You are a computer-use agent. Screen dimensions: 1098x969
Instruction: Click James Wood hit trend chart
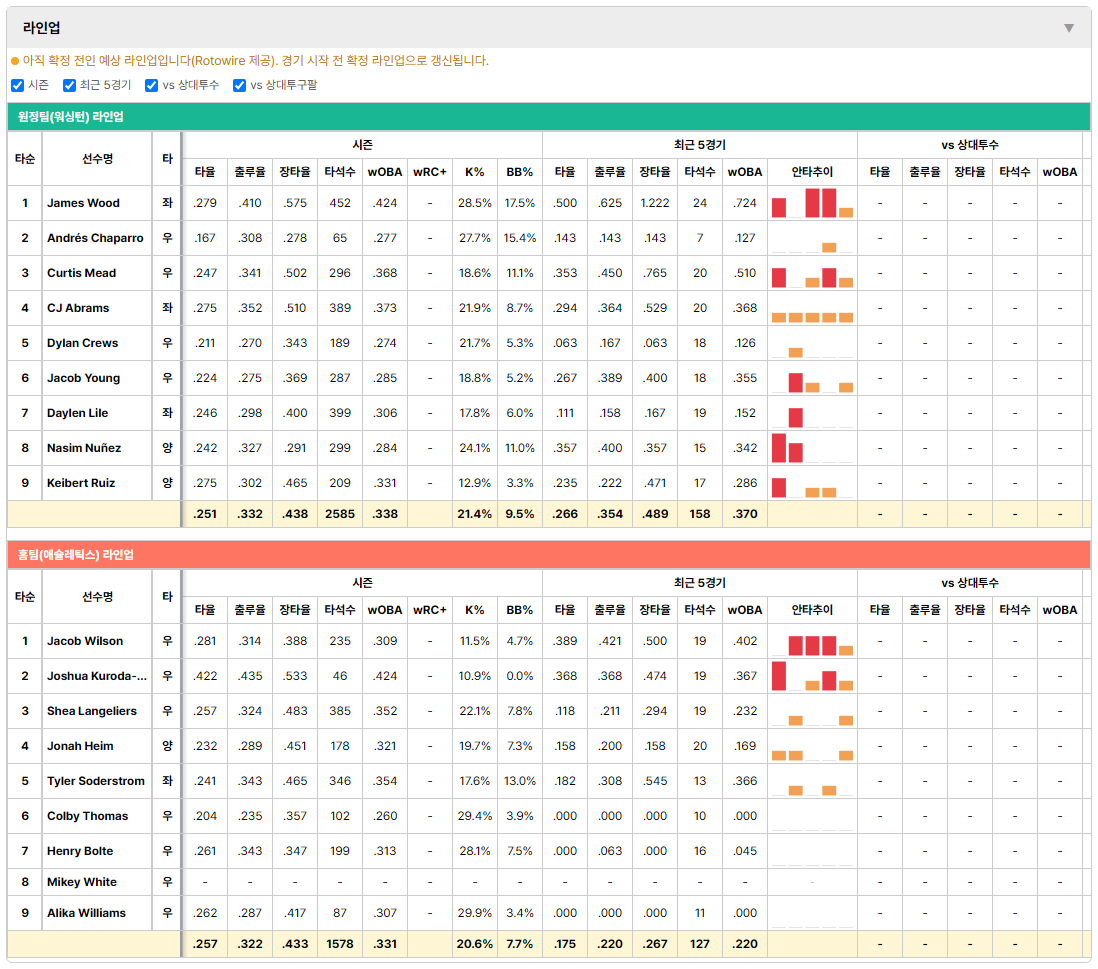click(812, 203)
